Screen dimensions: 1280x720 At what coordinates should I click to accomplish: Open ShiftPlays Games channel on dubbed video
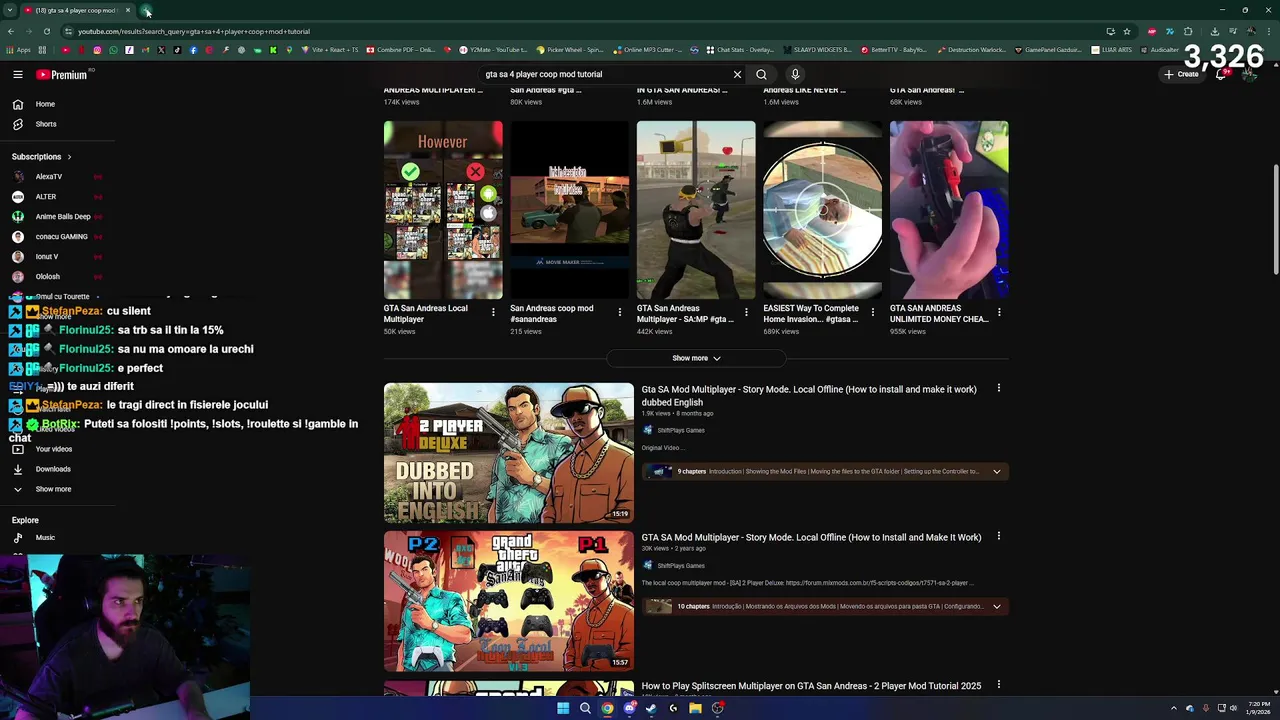[x=680, y=430]
